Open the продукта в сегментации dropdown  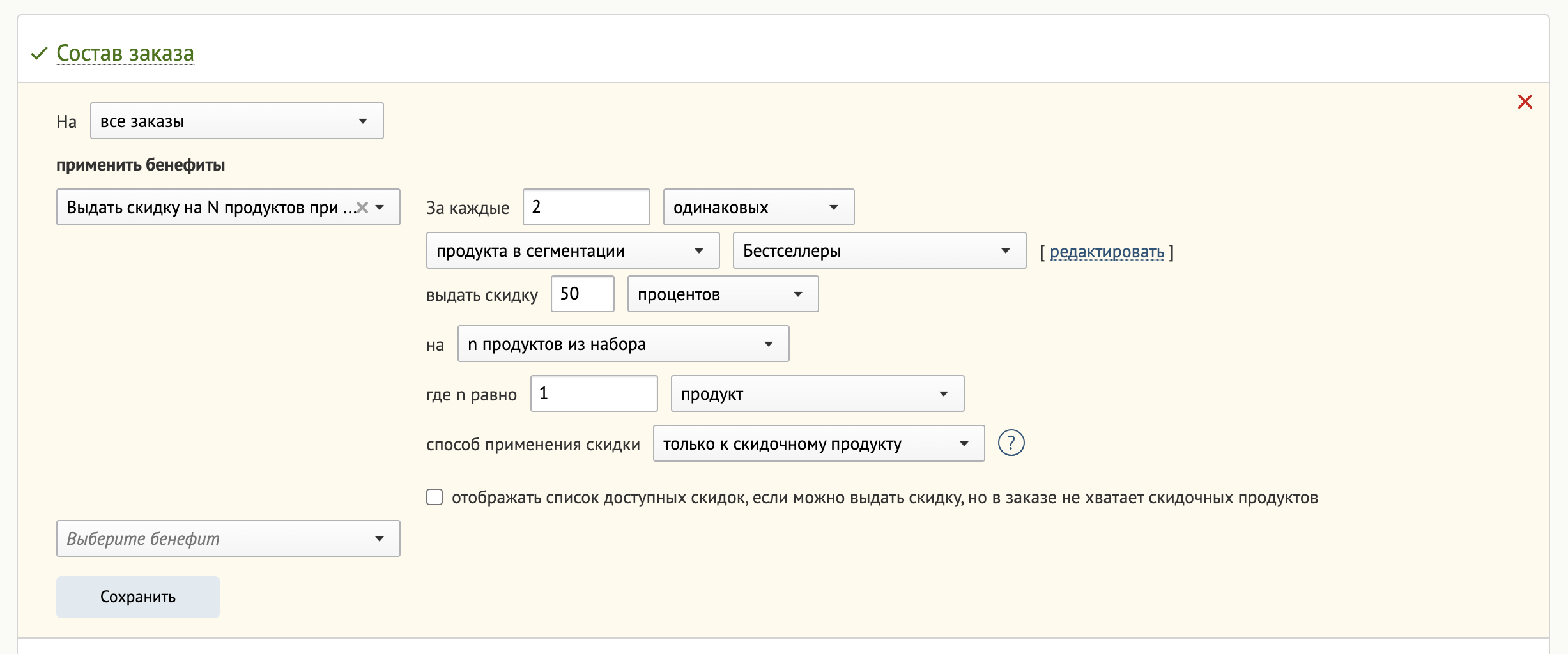click(573, 250)
